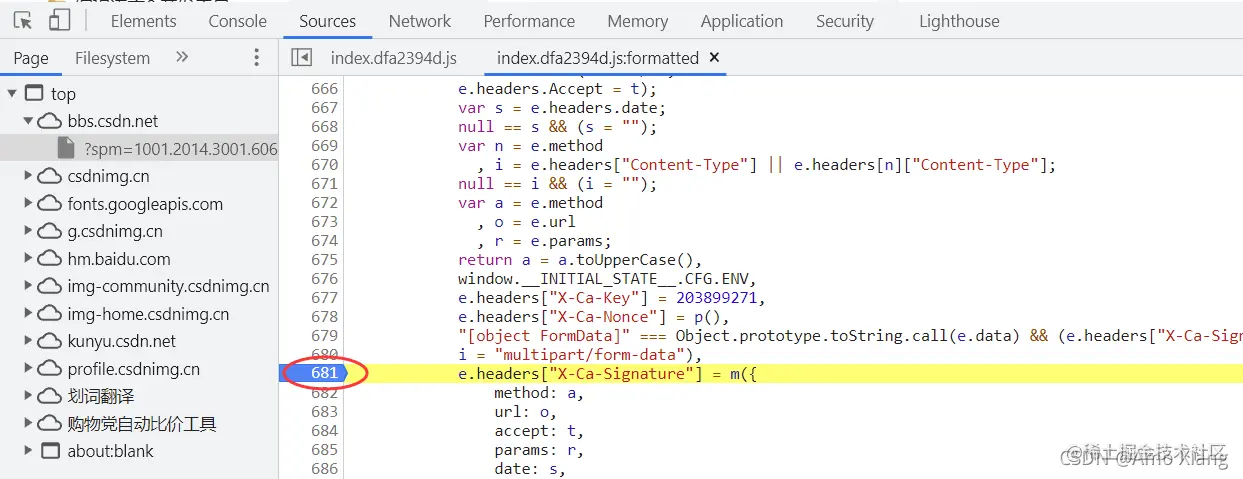Image resolution: width=1243 pixels, height=479 pixels.
Task: Click cloud icon beside profile.csdnimg.cn
Action: 50,369
